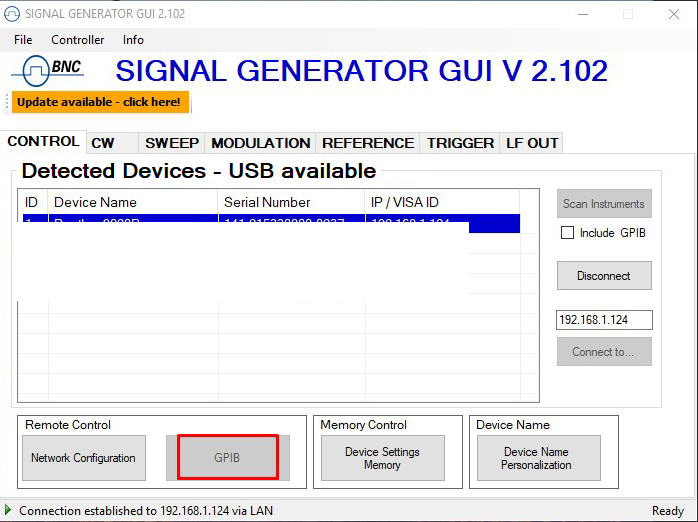The image size is (698, 522).
Task: Click the ID column header
Action: [x=33, y=202]
